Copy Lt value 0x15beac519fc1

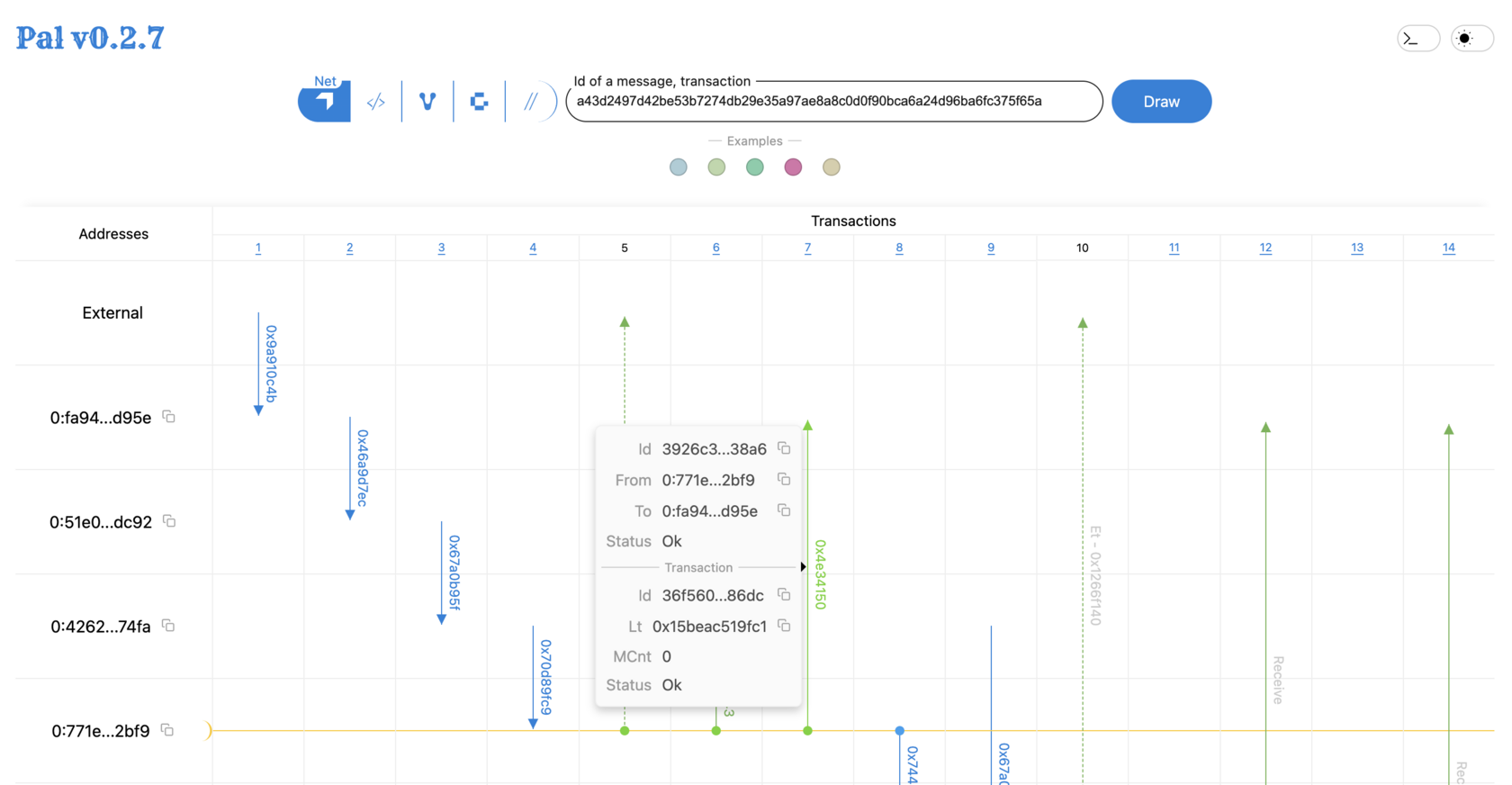click(x=784, y=626)
